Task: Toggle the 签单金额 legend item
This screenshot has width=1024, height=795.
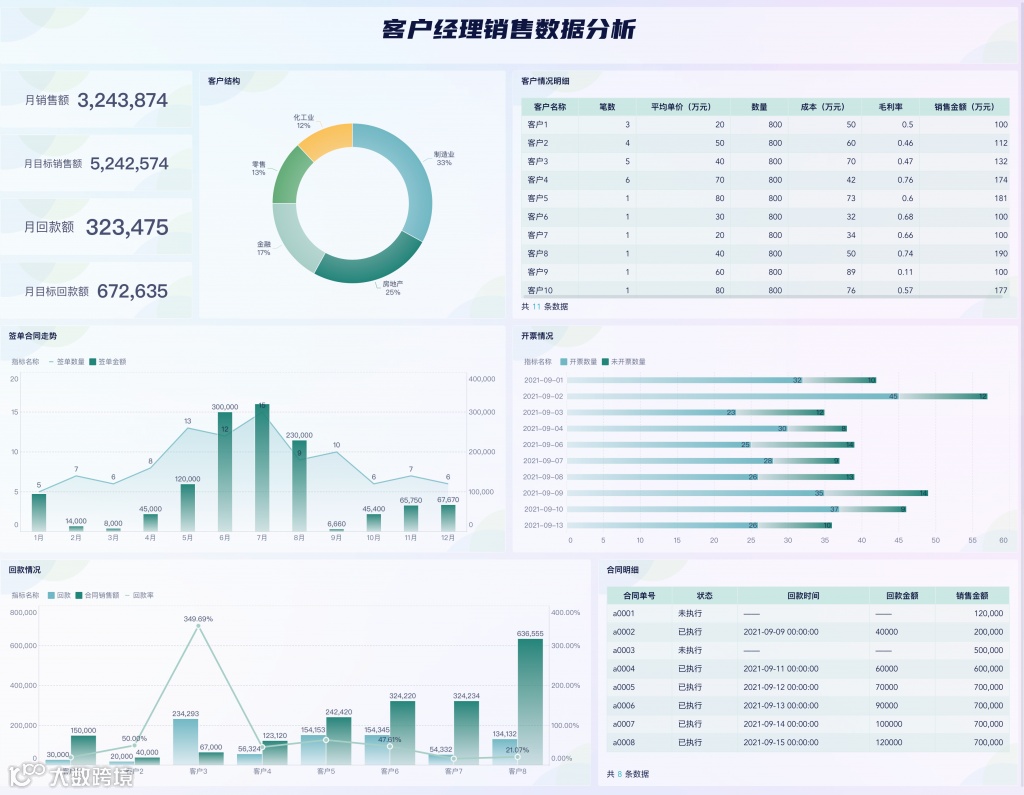Action: 108,361
